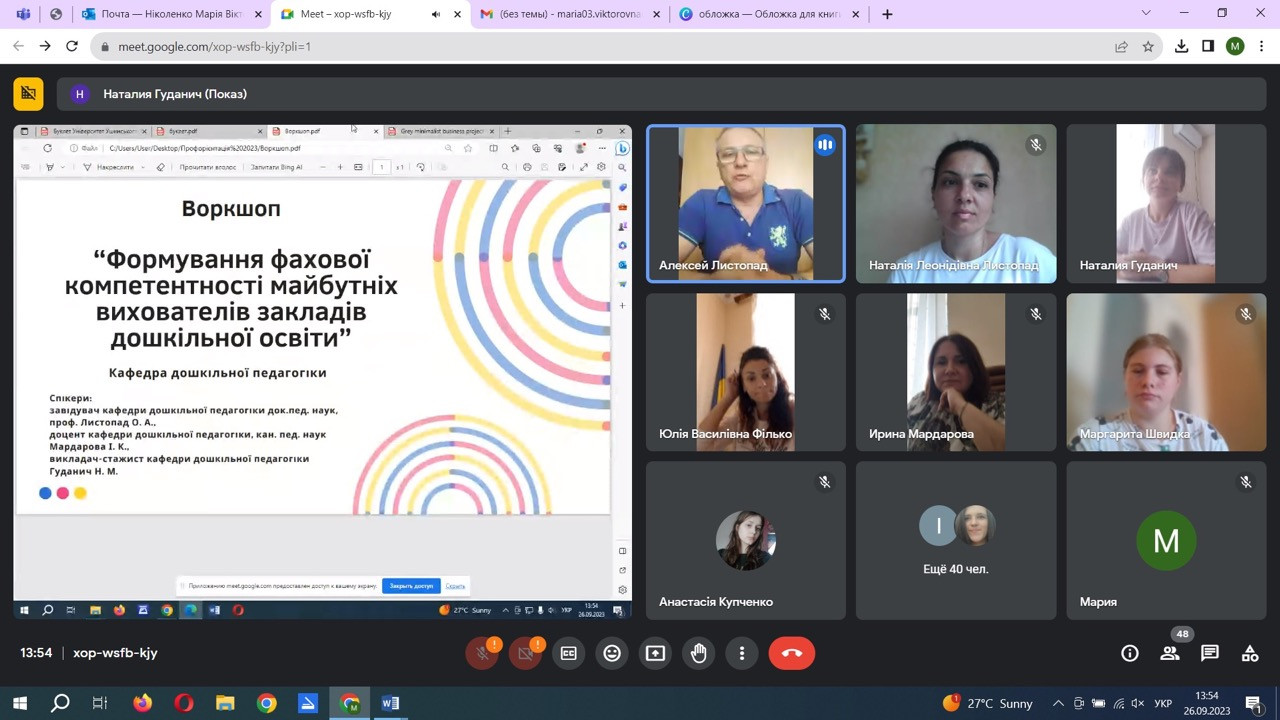Switch to the "обложка" browser tab

pos(760,14)
